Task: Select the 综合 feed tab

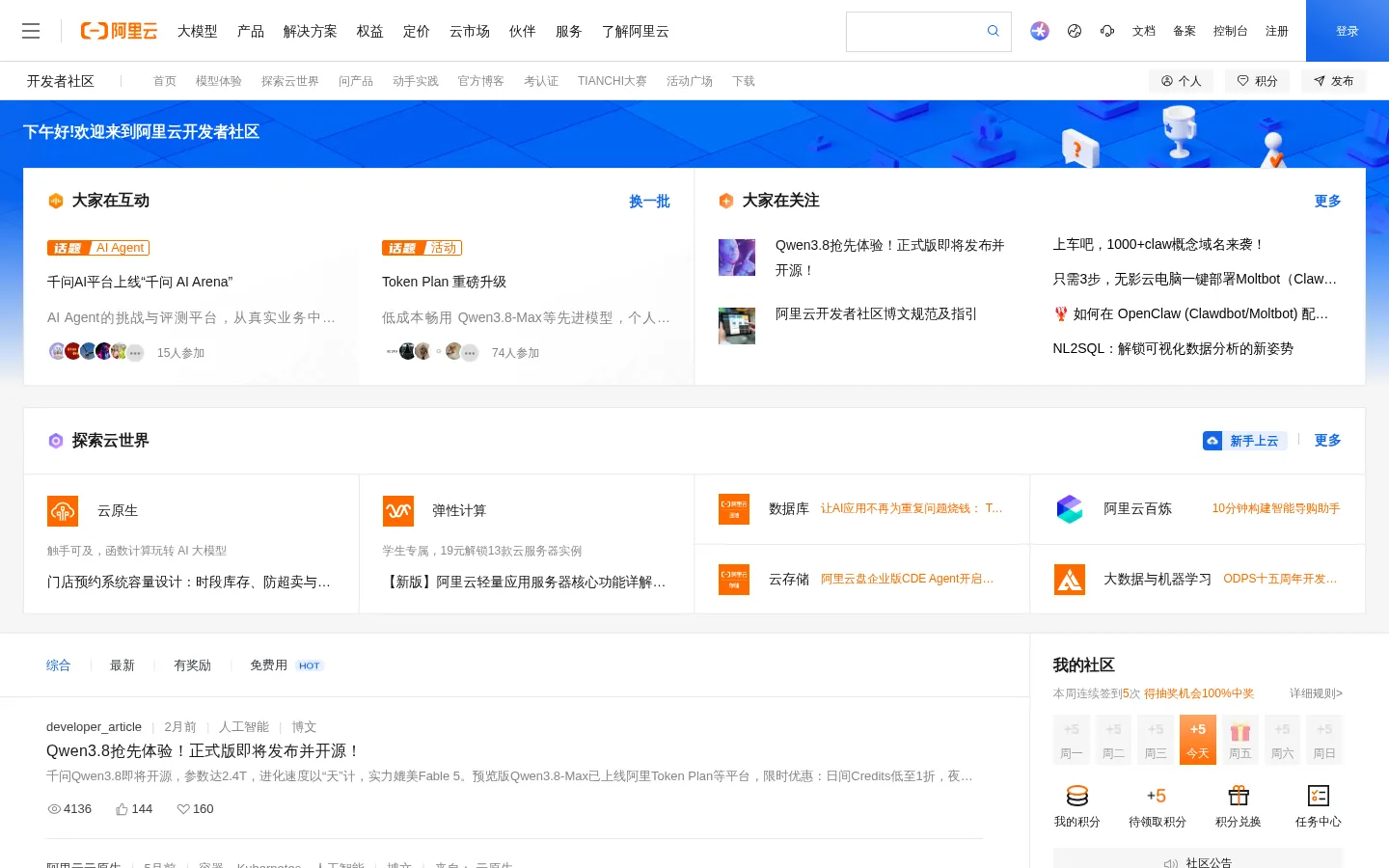Action: 59,665
